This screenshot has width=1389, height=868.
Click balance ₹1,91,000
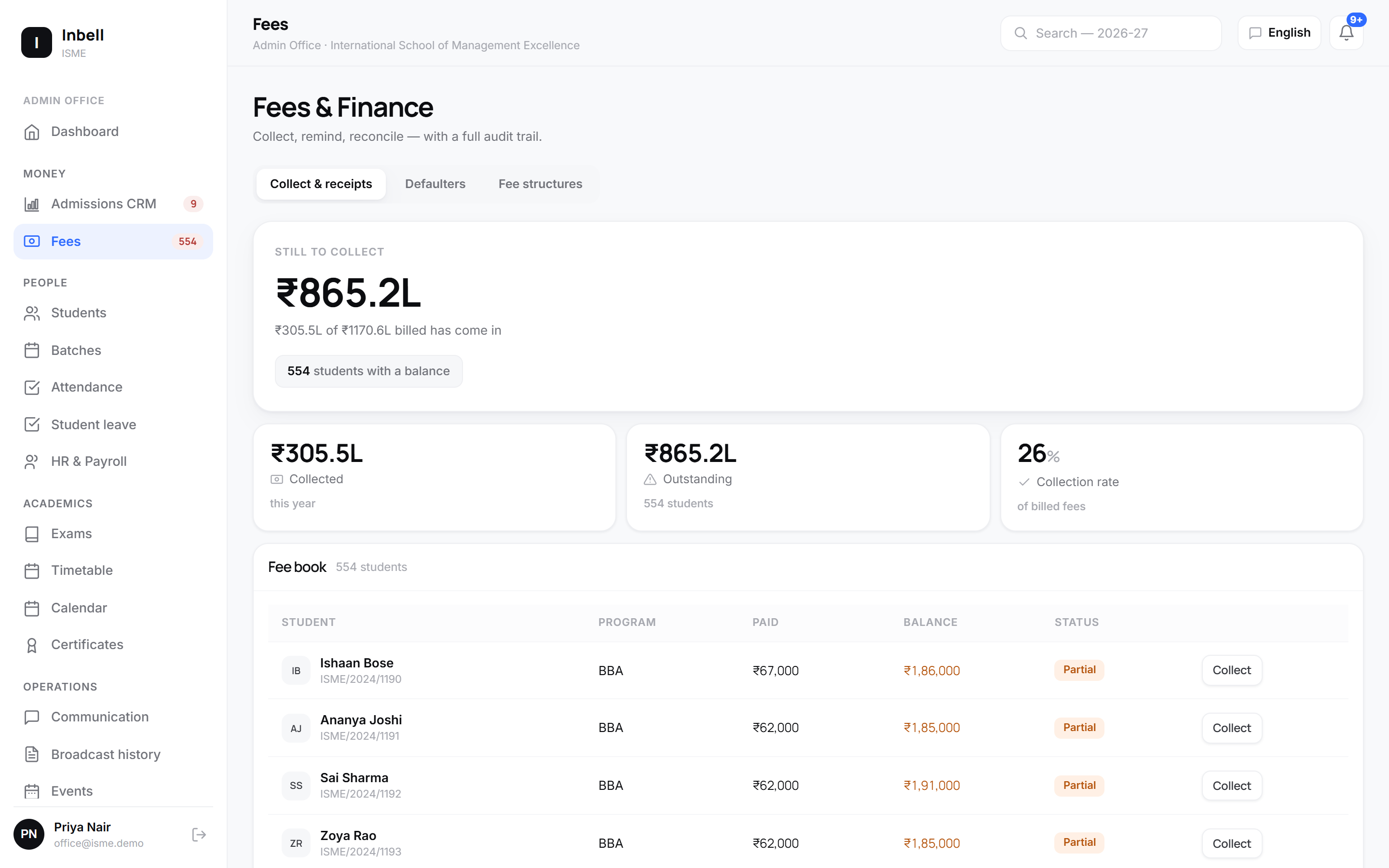click(932, 786)
